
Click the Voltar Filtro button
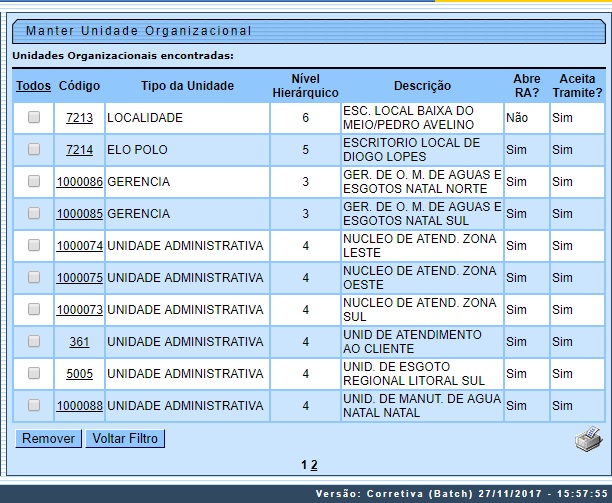125,439
